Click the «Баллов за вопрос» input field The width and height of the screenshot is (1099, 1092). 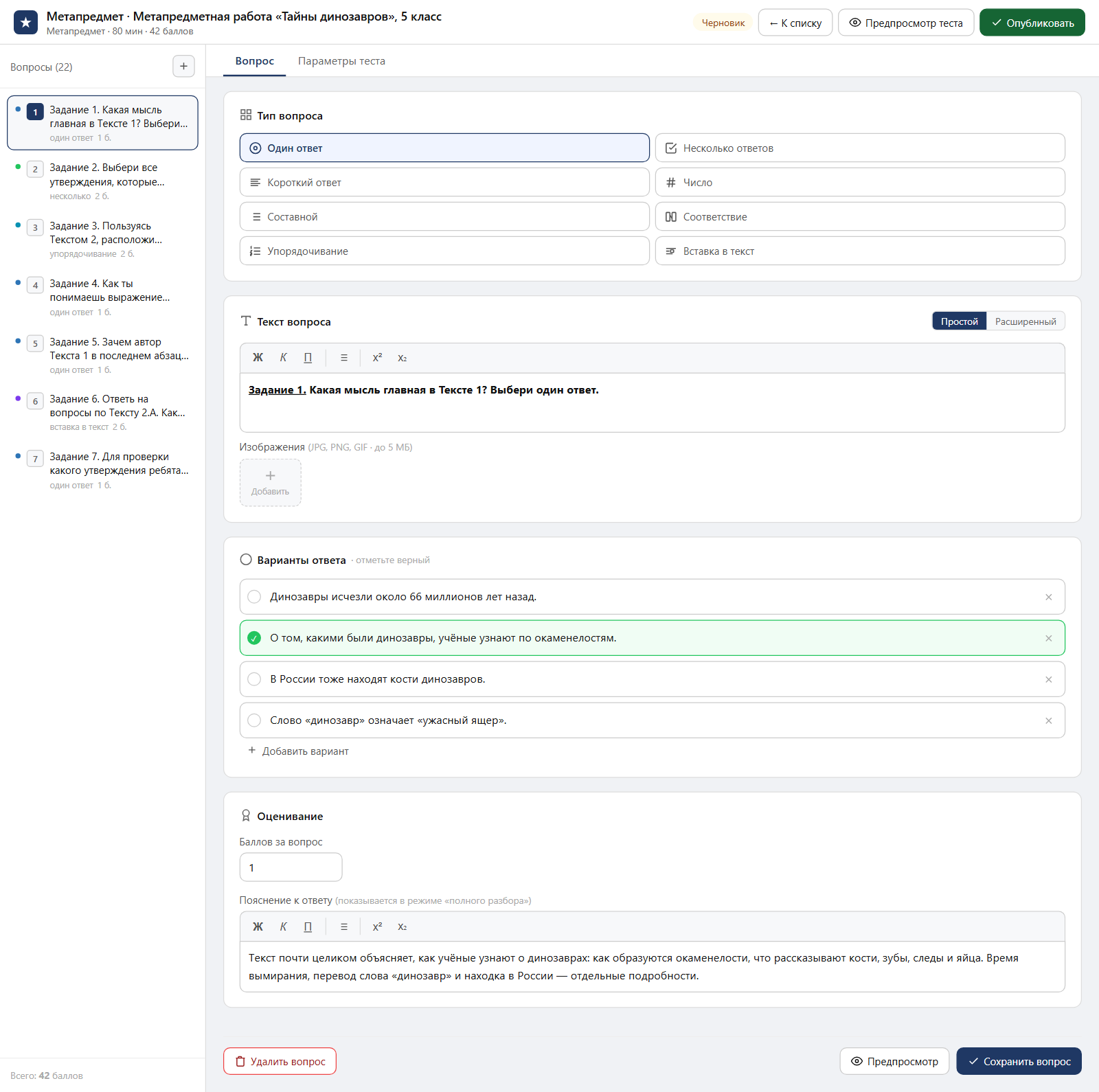click(291, 867)
